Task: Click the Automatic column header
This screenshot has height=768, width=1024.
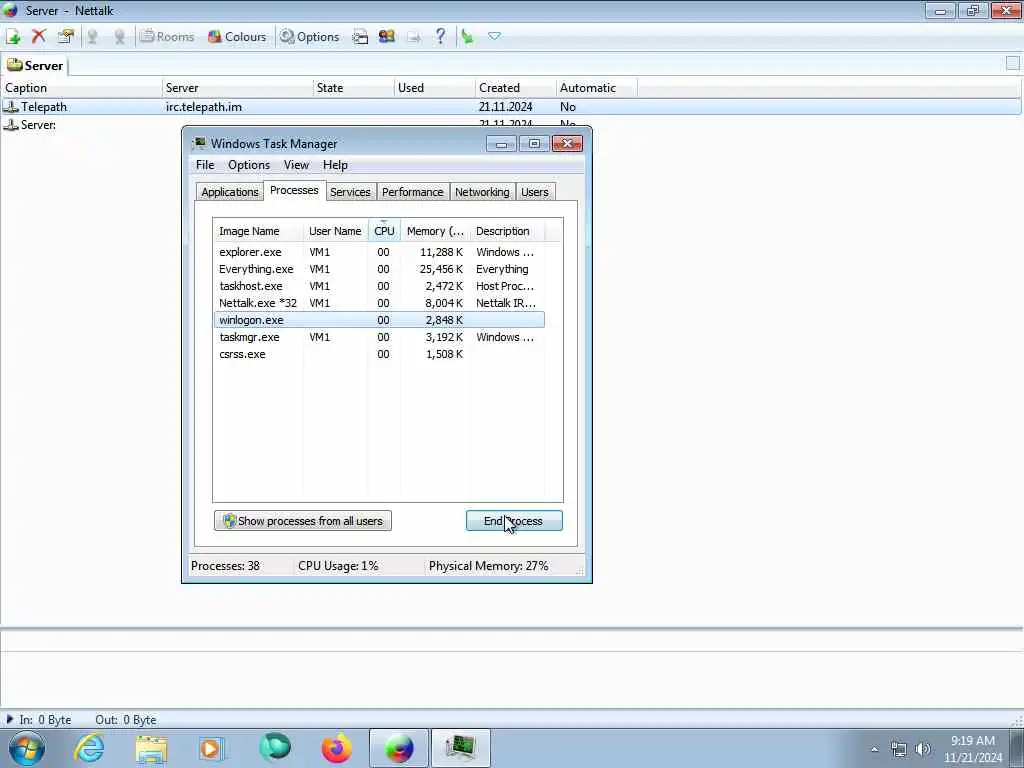Action: point(596,88)
